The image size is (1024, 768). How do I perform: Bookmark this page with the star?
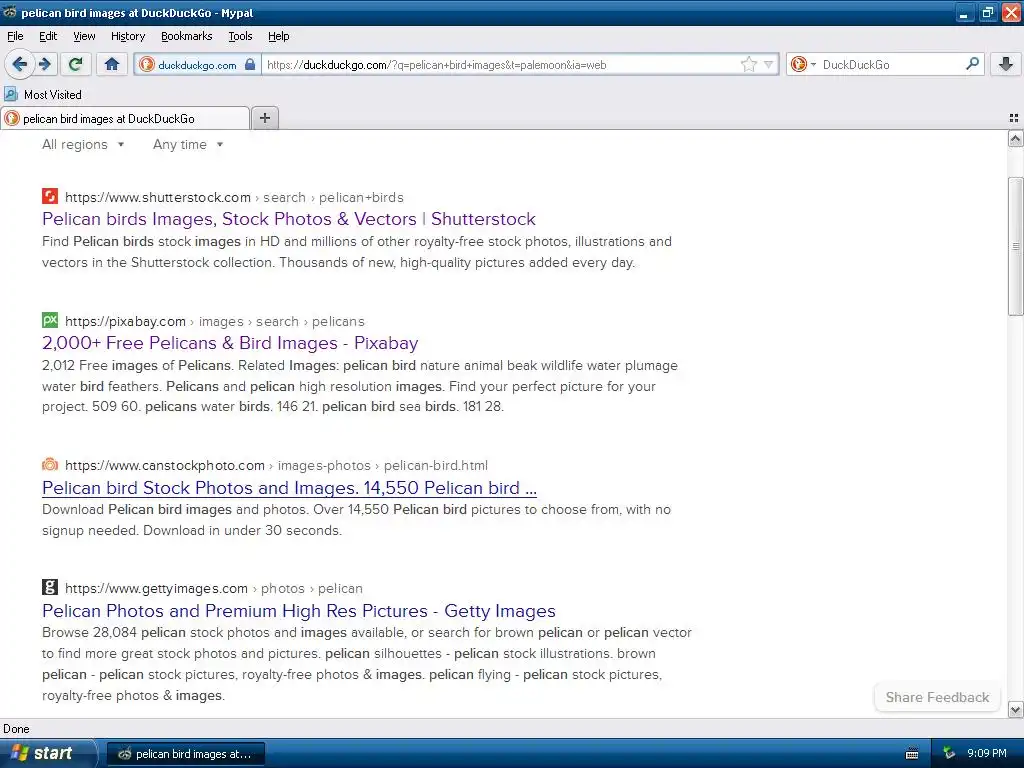coord(748,64)
